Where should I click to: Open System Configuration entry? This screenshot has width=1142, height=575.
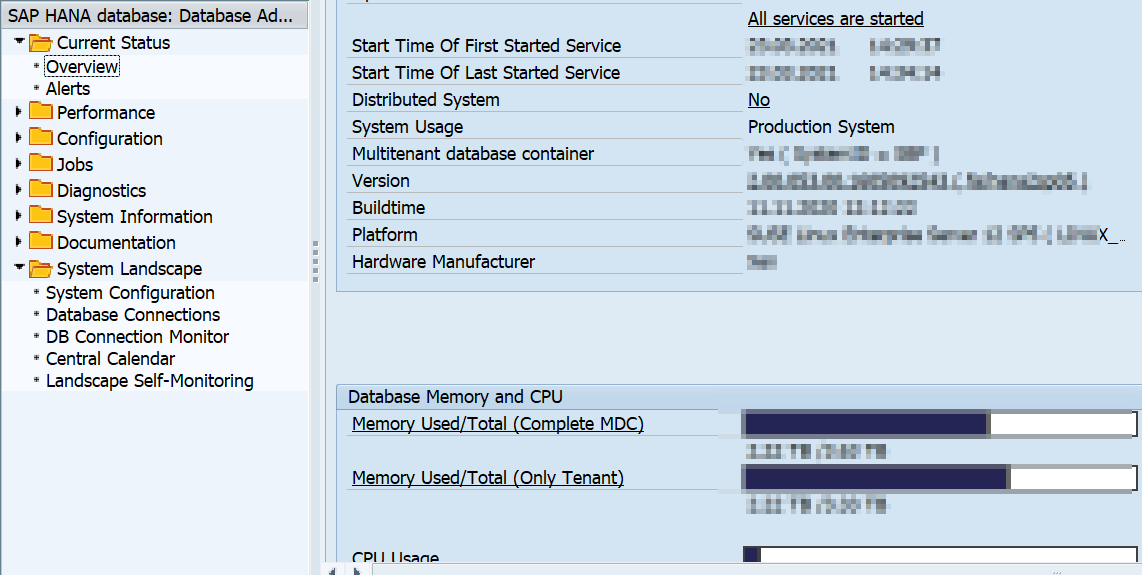click(130, 293)
